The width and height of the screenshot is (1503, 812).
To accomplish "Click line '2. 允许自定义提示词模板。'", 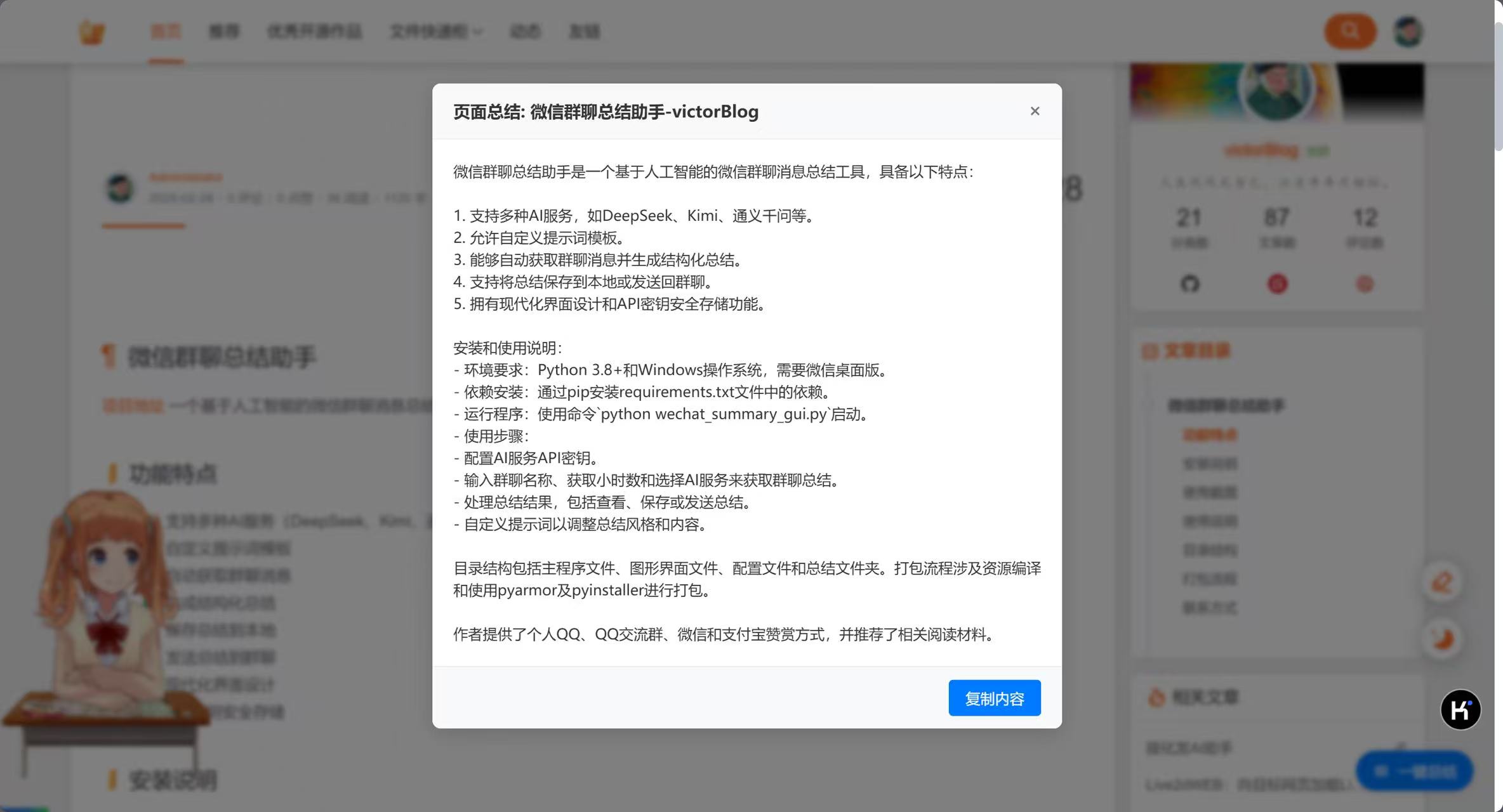I will (540, 238).
